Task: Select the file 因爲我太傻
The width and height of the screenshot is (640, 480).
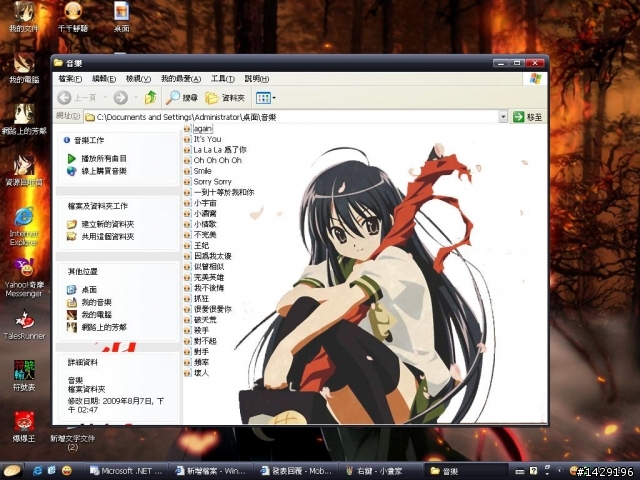Action: pyautogui.click(x=213, y=256)
